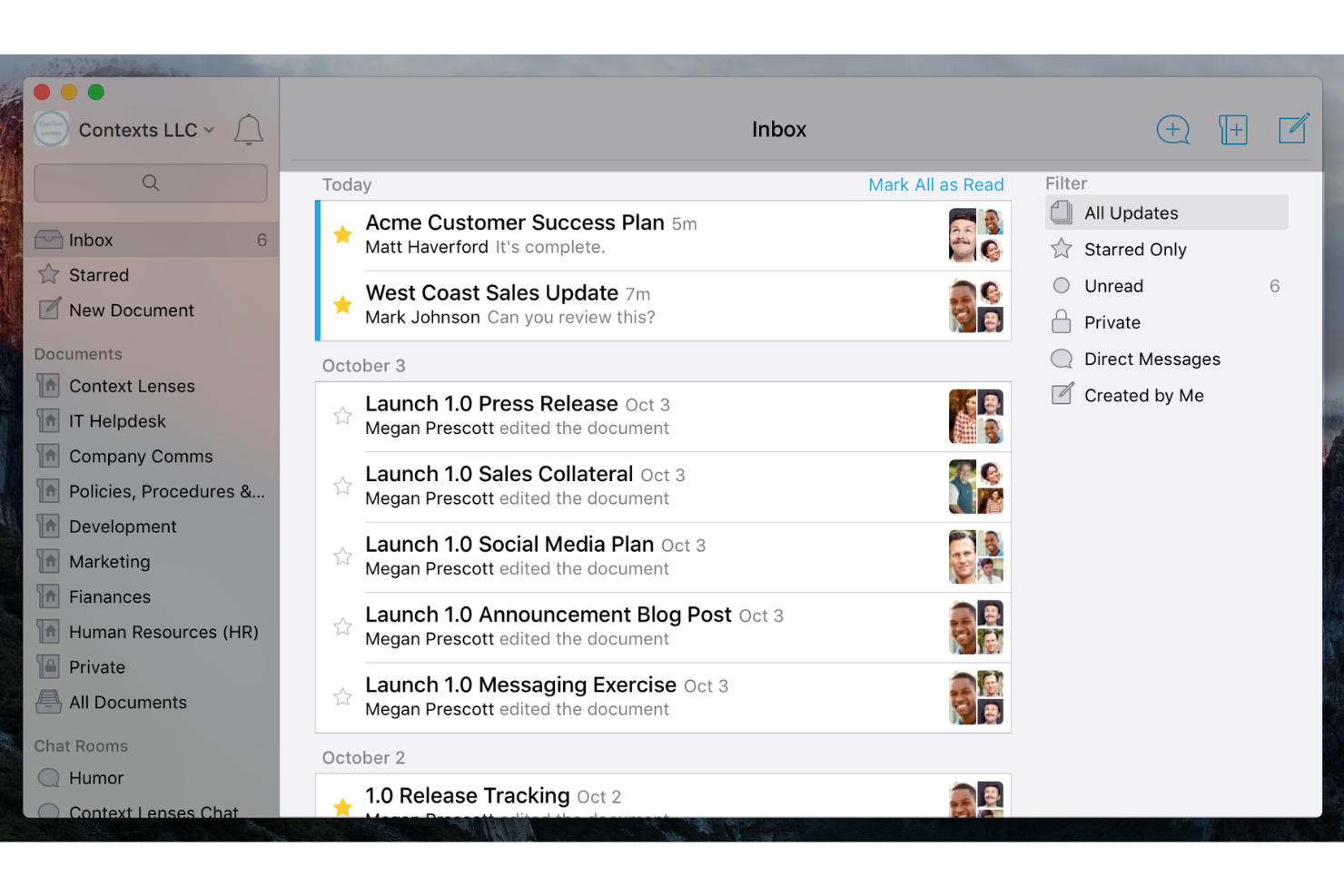Switch to the Starred Only filter
1344x896 pixels.
(1135, 249)
